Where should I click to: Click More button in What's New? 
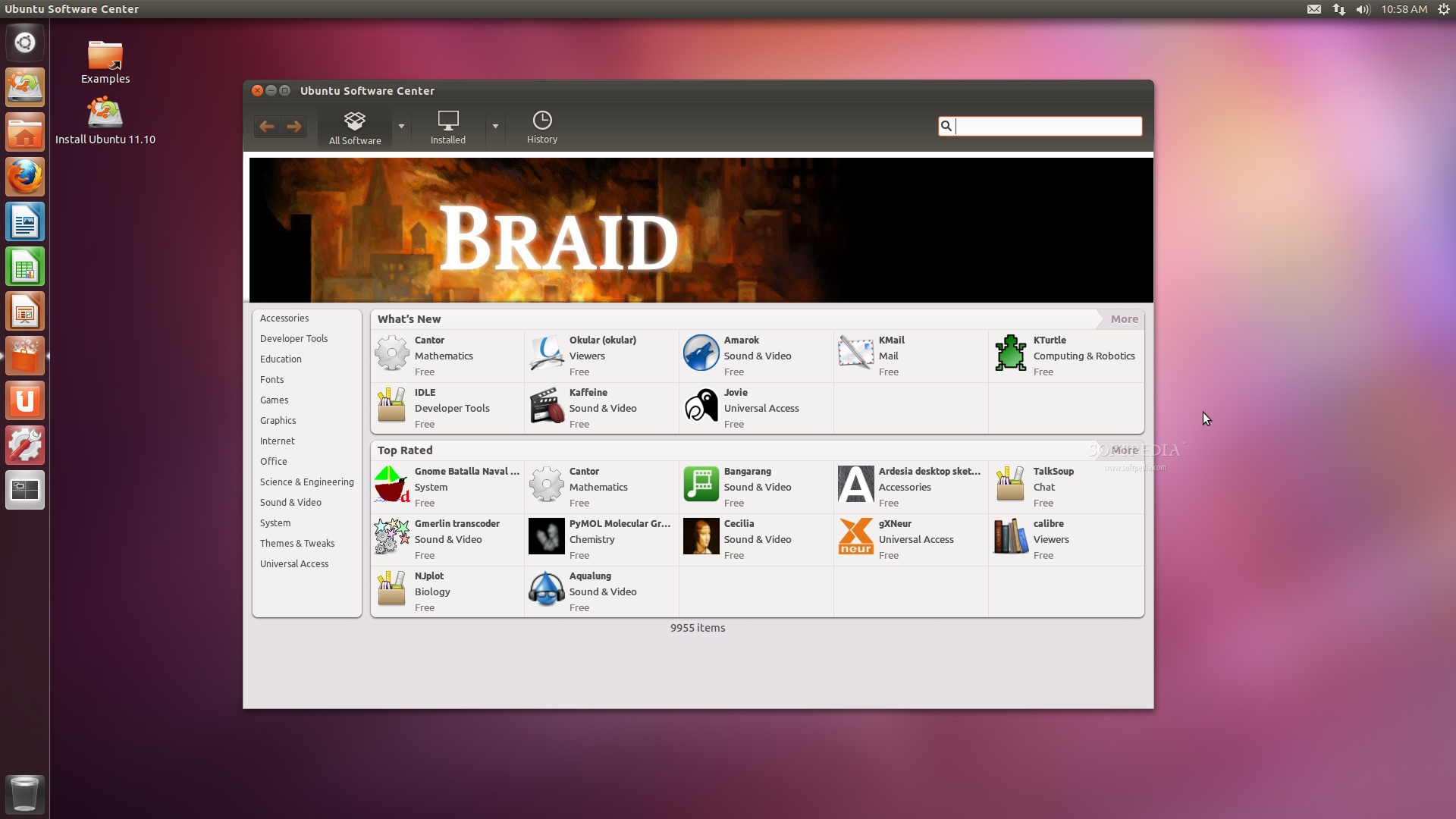point(1124,319)
